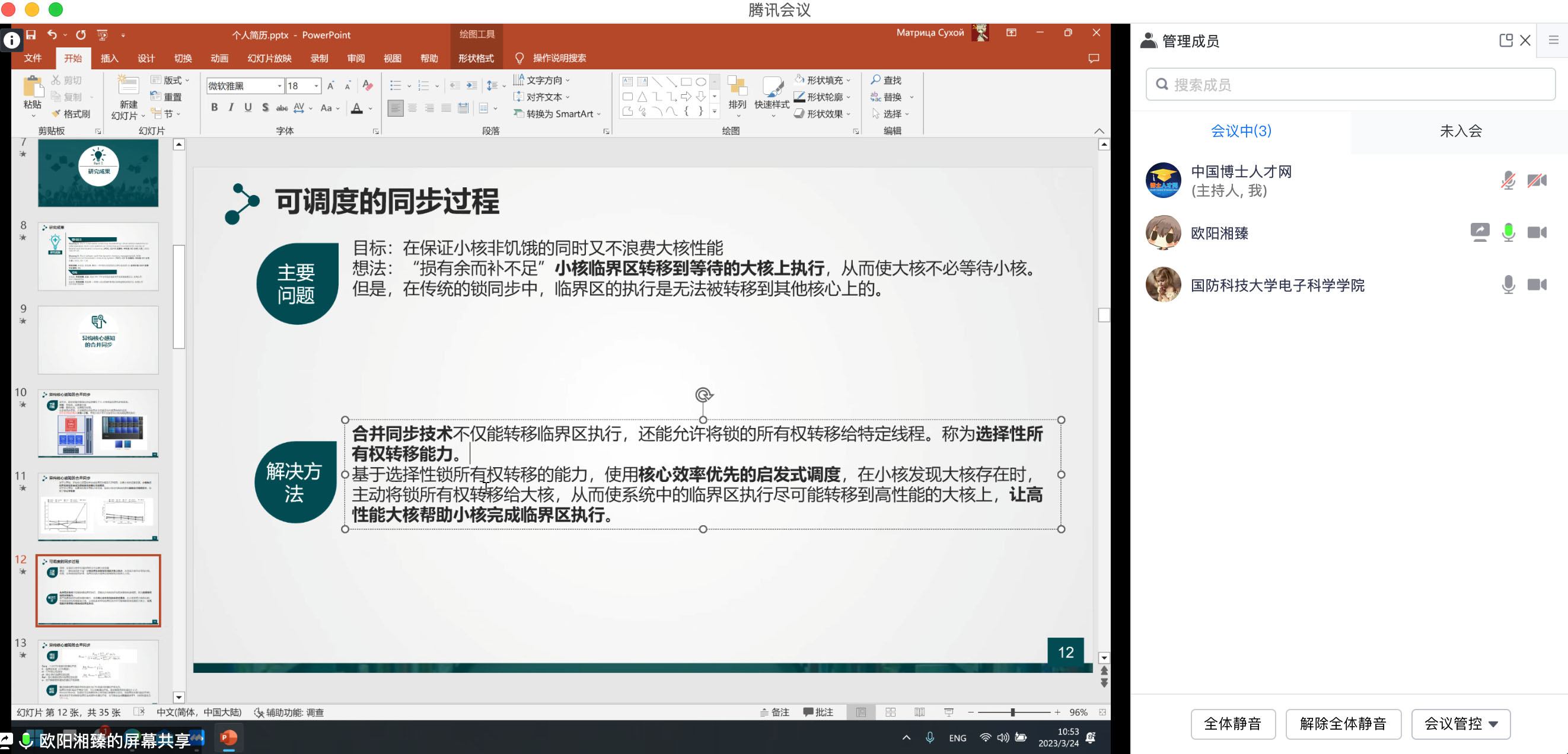Click Convert to SmartArt (转换为 SmartArt)
Viewport: 1568px width, 754px height.
coord(557,114)
